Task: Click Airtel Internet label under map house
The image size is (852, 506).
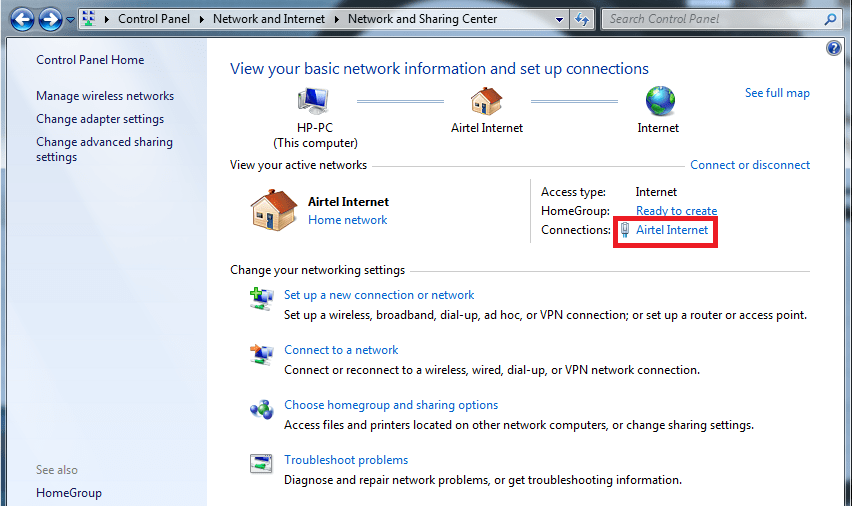Action: [x=487, y=128]
